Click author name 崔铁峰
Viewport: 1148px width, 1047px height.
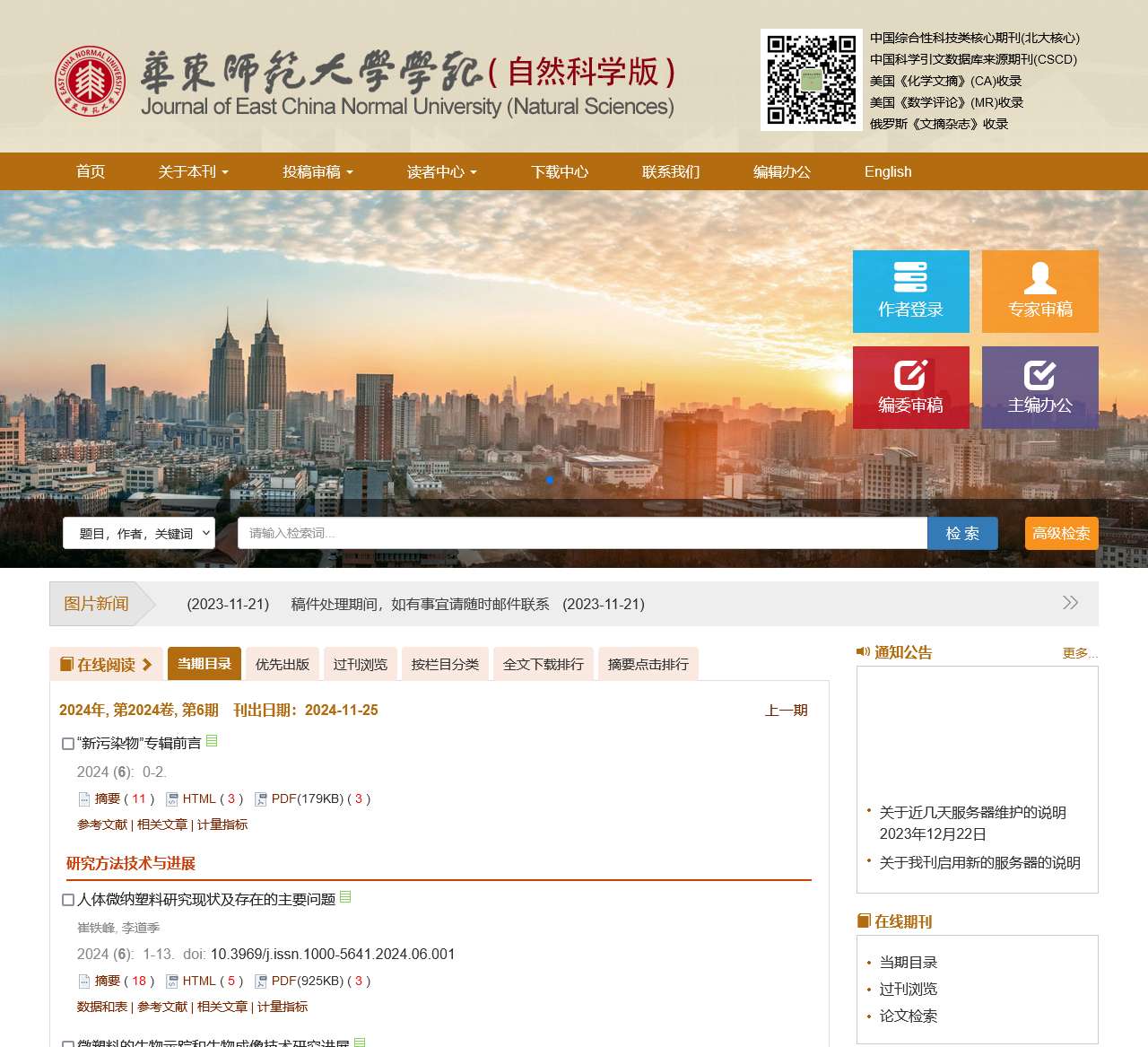coord(96,928)
